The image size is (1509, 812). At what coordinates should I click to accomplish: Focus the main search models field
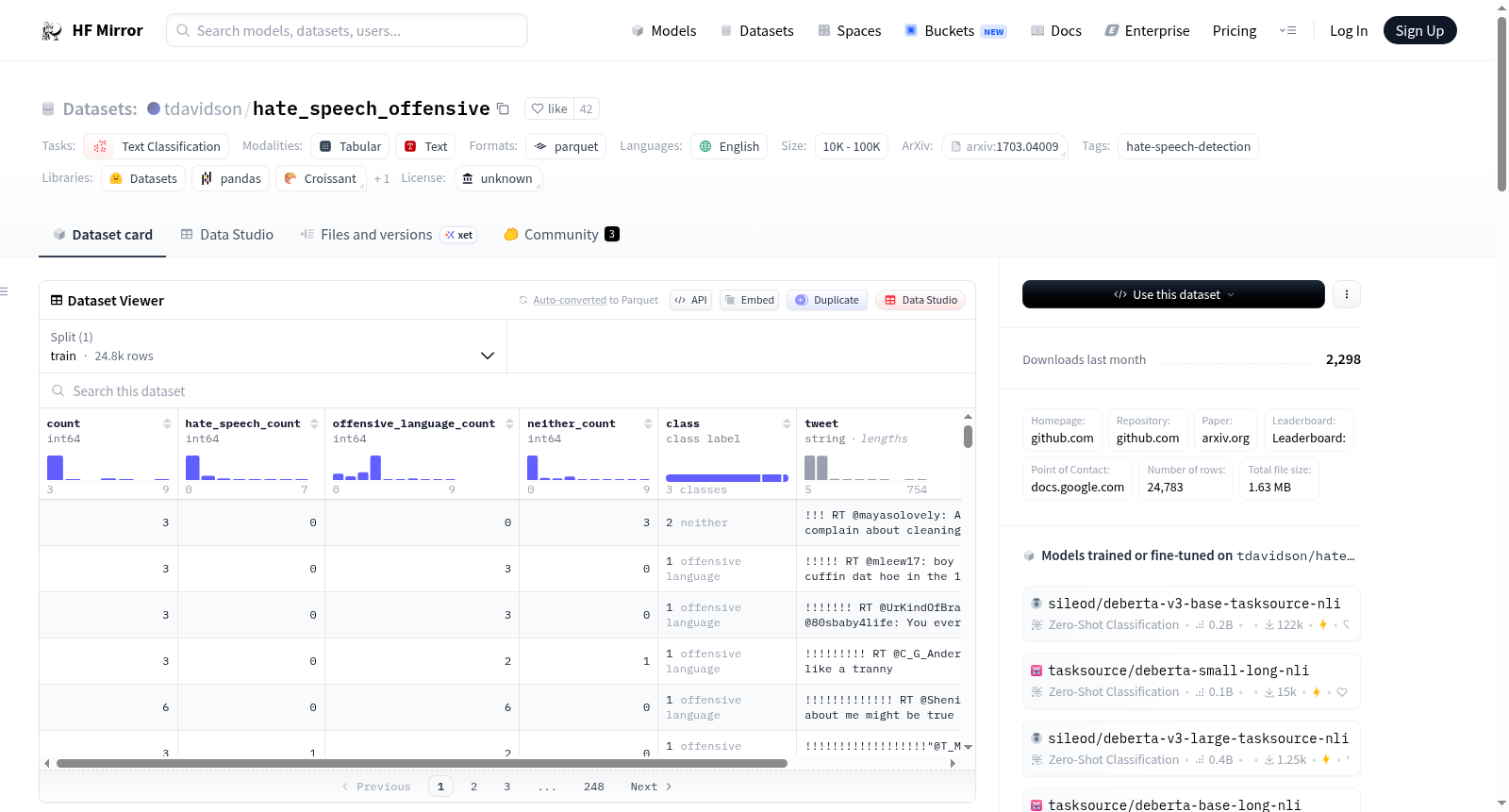(347, 31)
